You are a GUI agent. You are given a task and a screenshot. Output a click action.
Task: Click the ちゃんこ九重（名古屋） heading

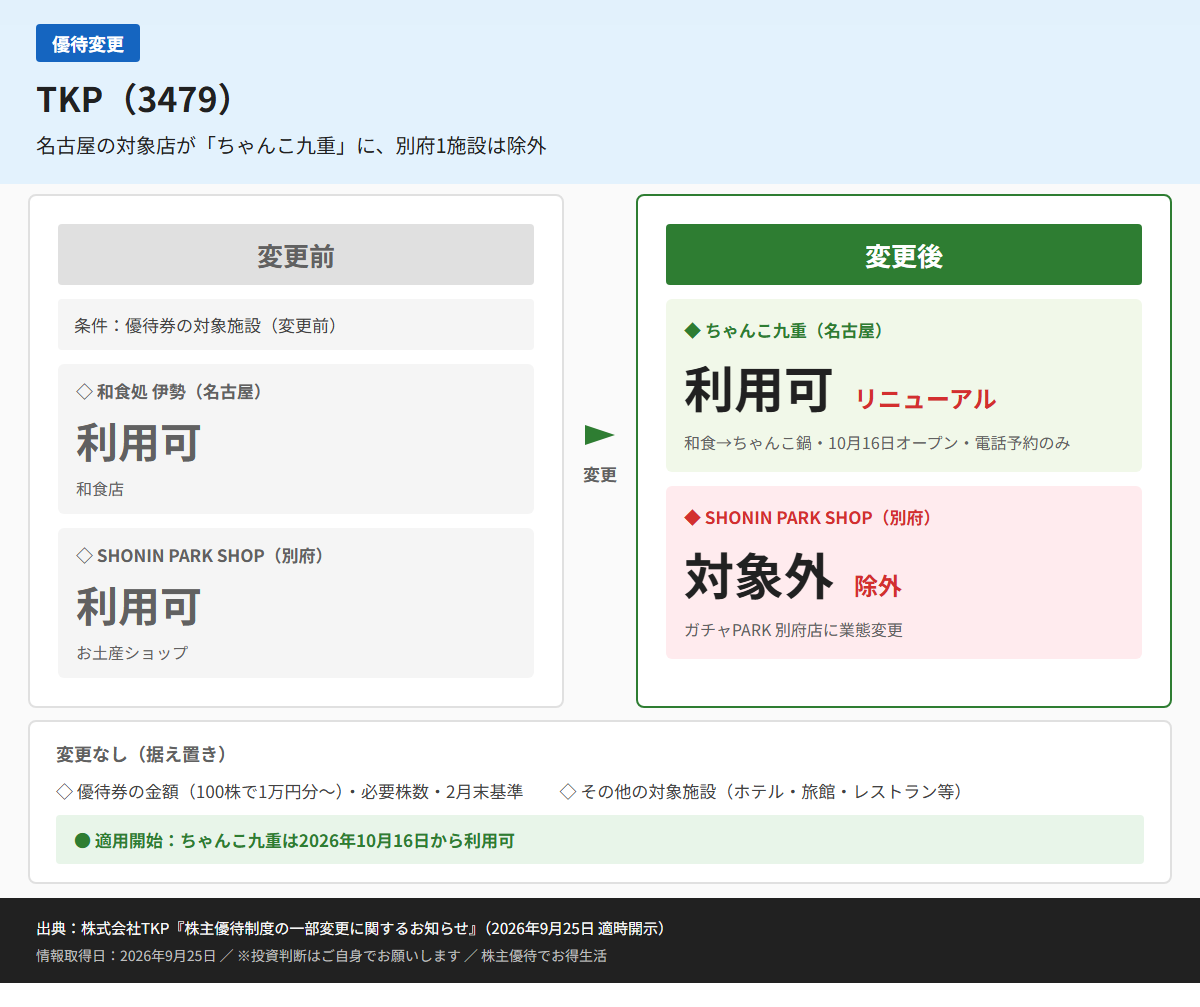click(x=797, y=330)
